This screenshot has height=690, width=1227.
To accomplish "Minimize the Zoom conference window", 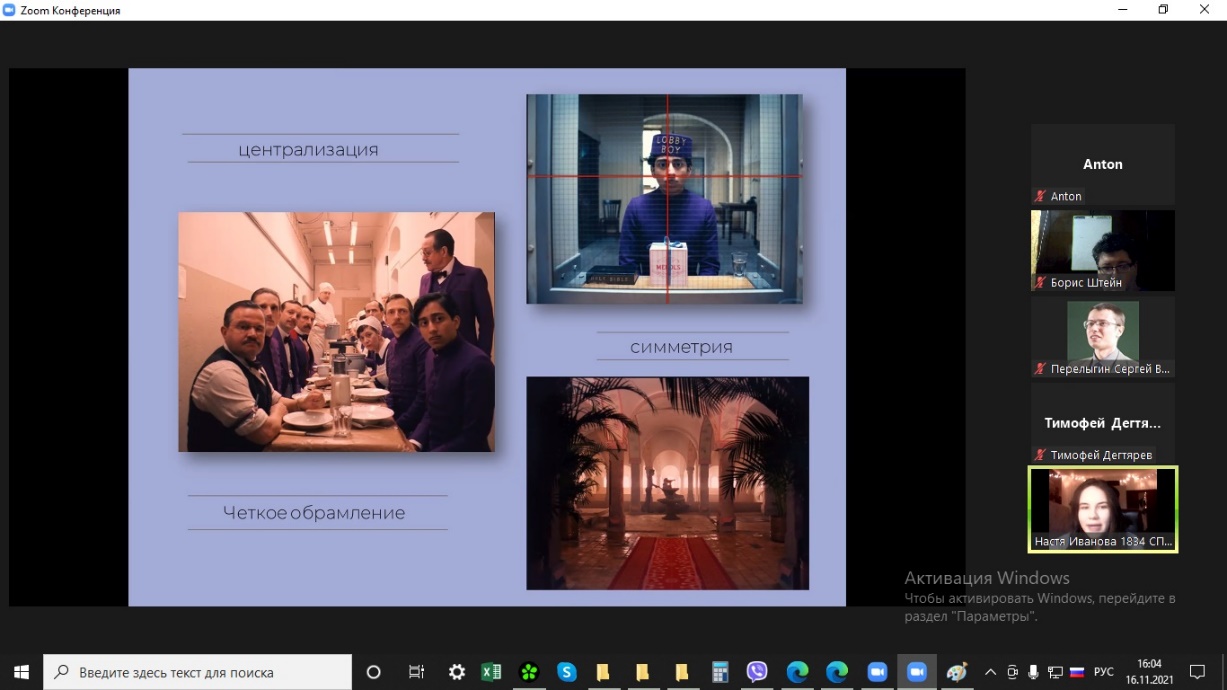I will click(1123, 10).
